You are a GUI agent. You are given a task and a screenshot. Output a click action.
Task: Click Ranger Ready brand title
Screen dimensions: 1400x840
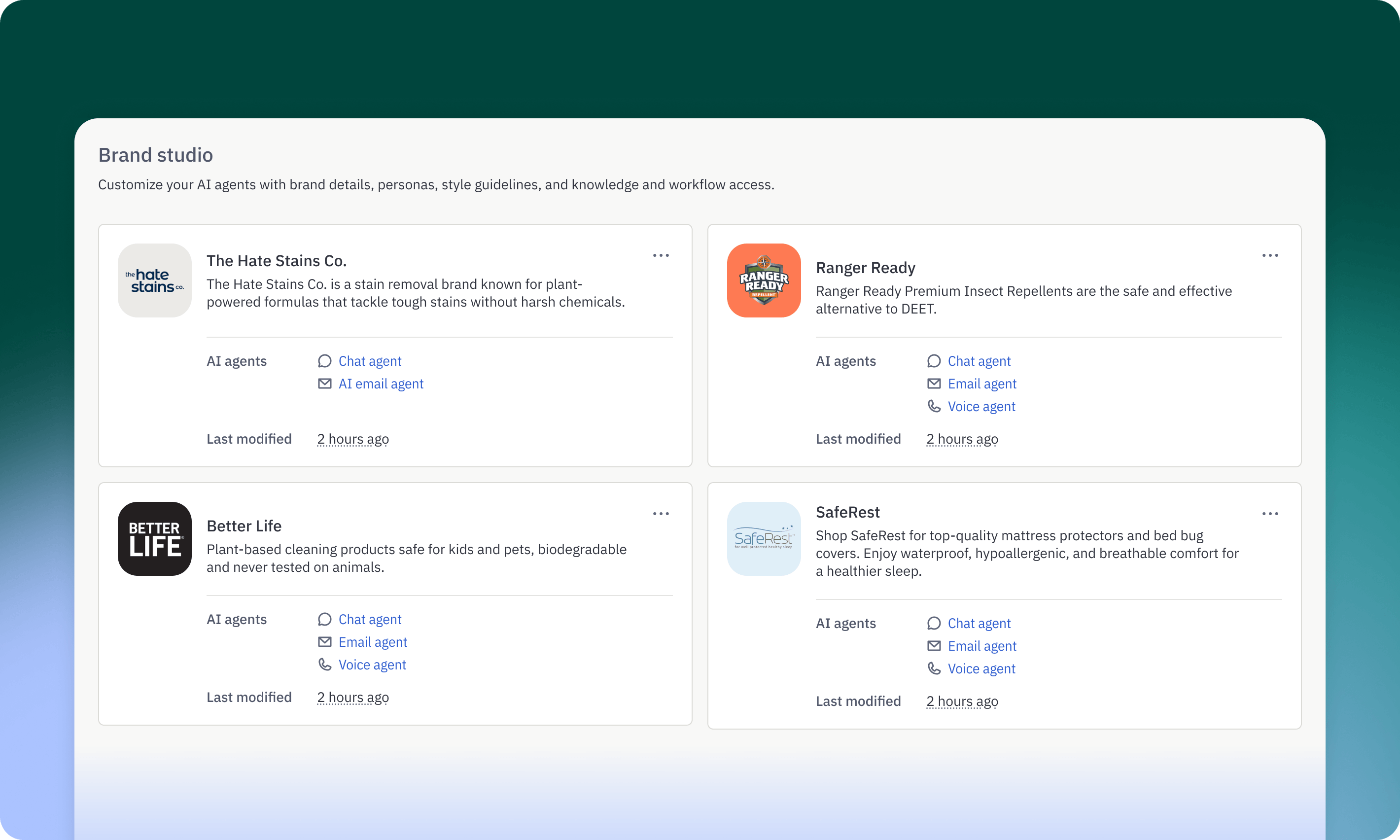click(865, 268)
